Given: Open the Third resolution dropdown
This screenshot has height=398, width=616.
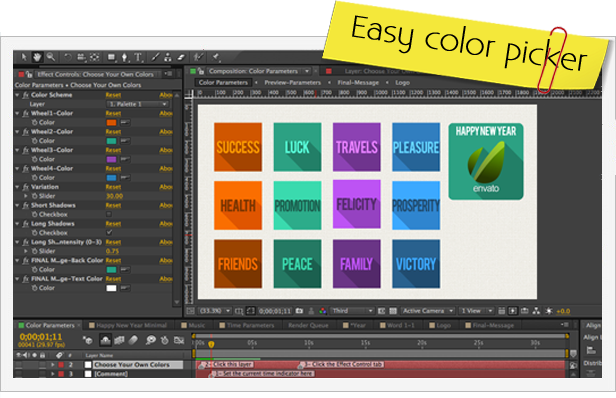Looking at the screenshot, I should click(352, 311).
